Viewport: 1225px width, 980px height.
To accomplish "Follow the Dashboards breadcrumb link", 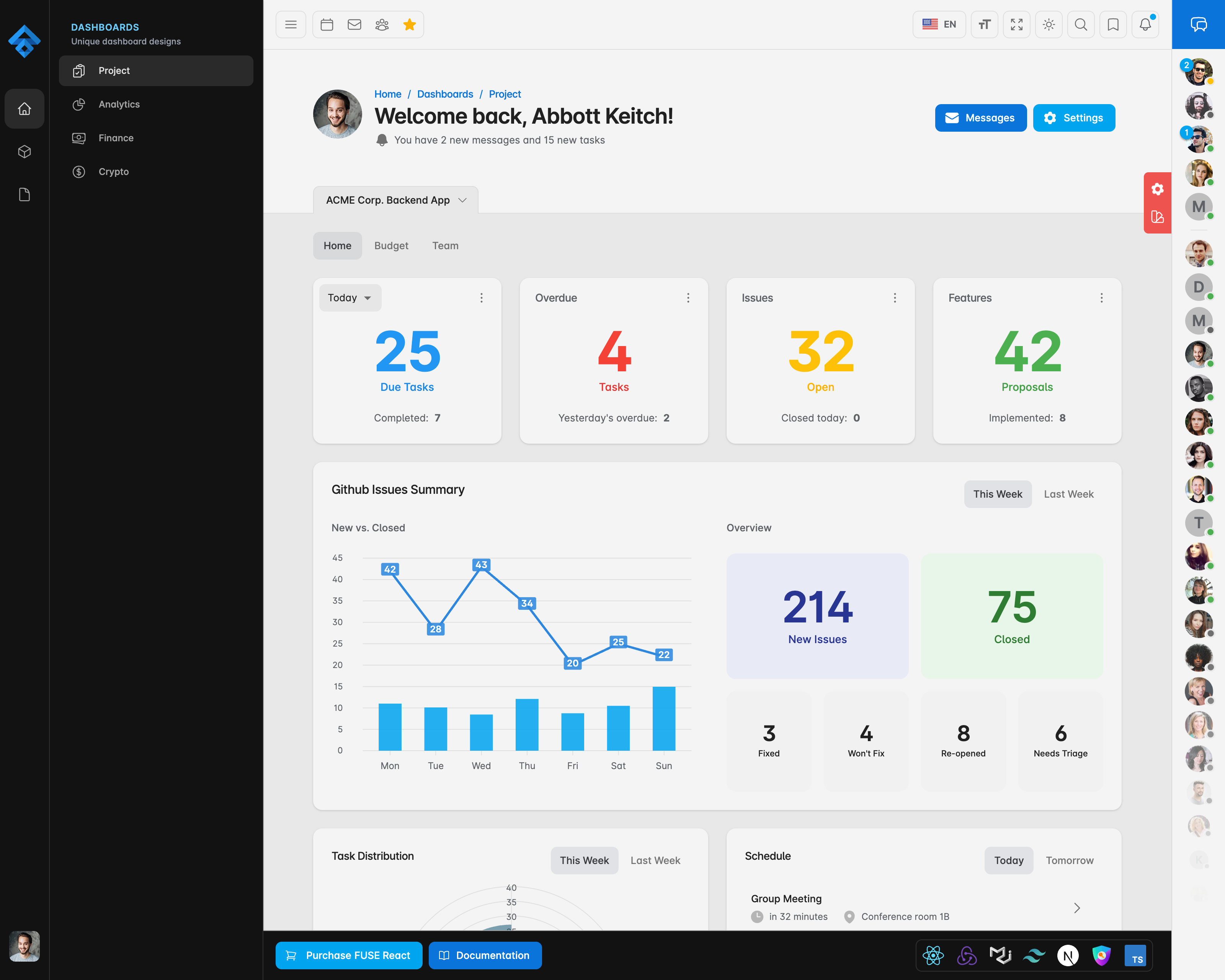I will 445,94.
